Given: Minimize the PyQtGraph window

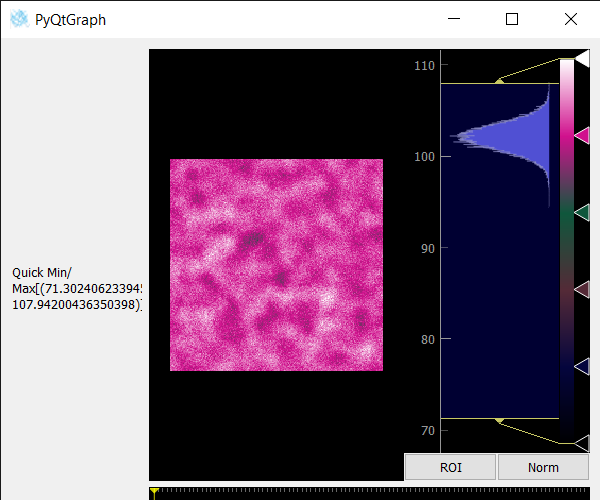Looking at the screenshot, I should click(454, 19).
